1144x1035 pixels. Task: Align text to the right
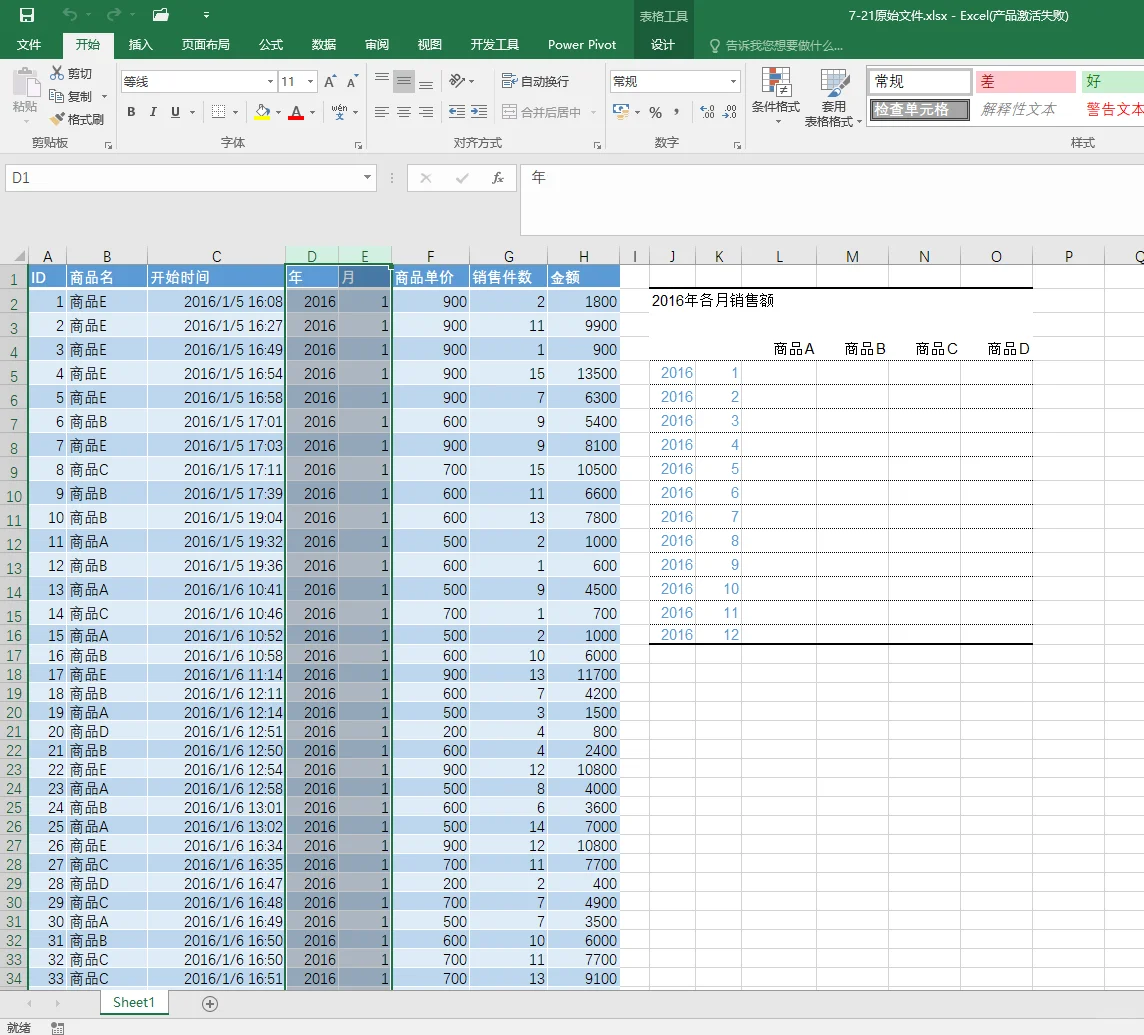click(426, 112)
